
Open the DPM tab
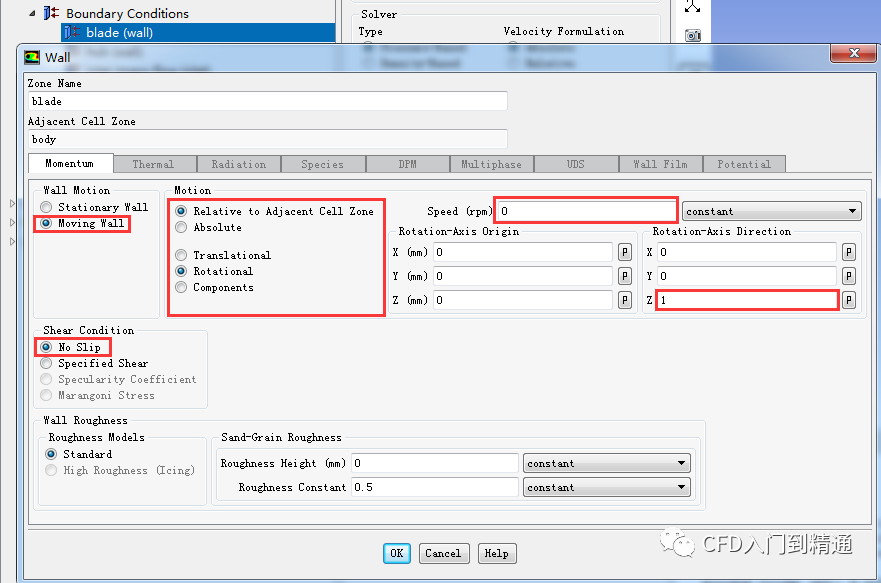point(407,164)
